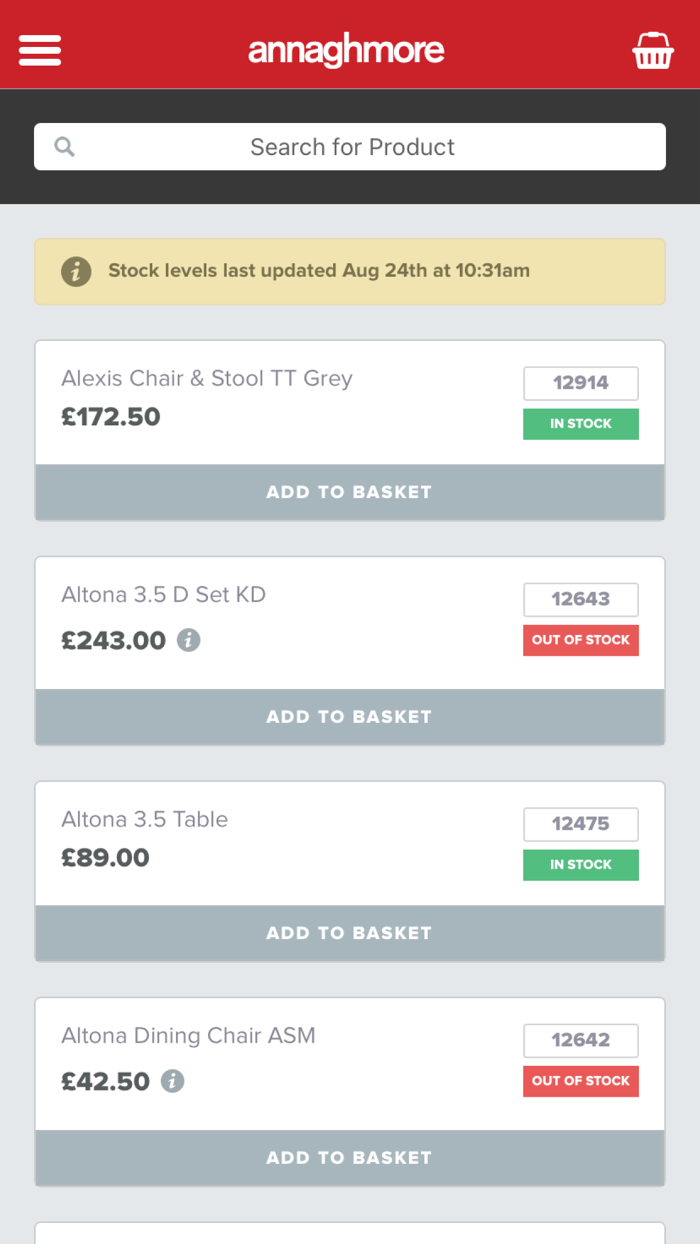Tap the stock update info icon
This screenshot has height=1244, width=700.
tap(76, 271)
